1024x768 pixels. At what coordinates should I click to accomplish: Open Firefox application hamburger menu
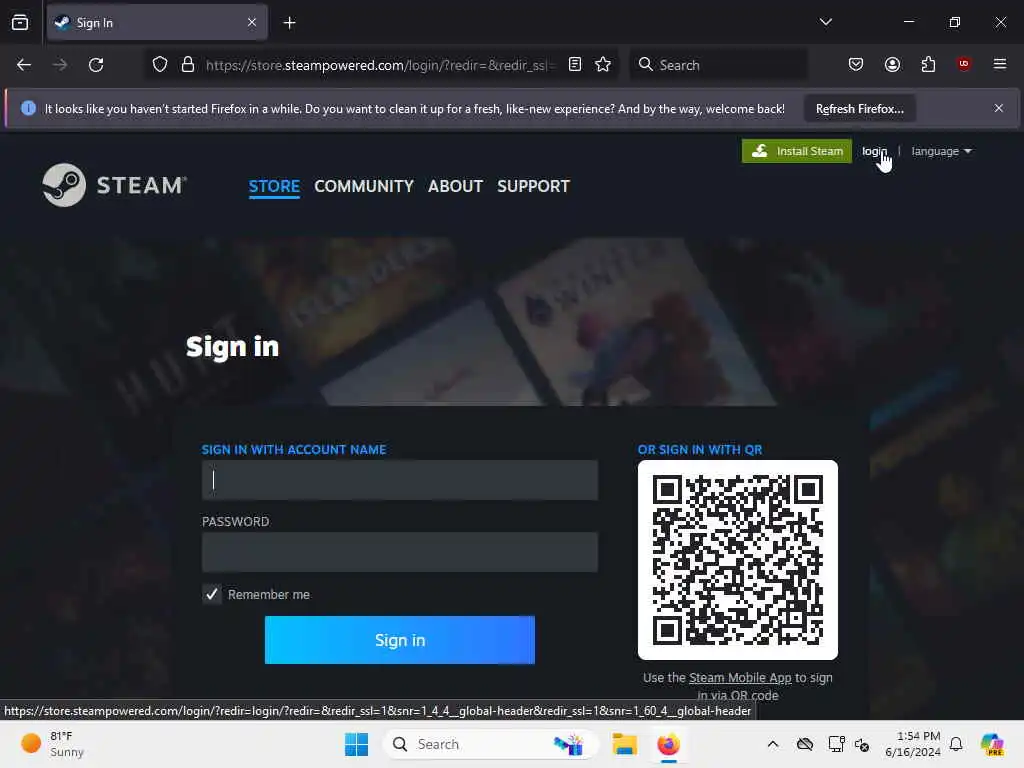pyautogui.click(x=999, y=64)
